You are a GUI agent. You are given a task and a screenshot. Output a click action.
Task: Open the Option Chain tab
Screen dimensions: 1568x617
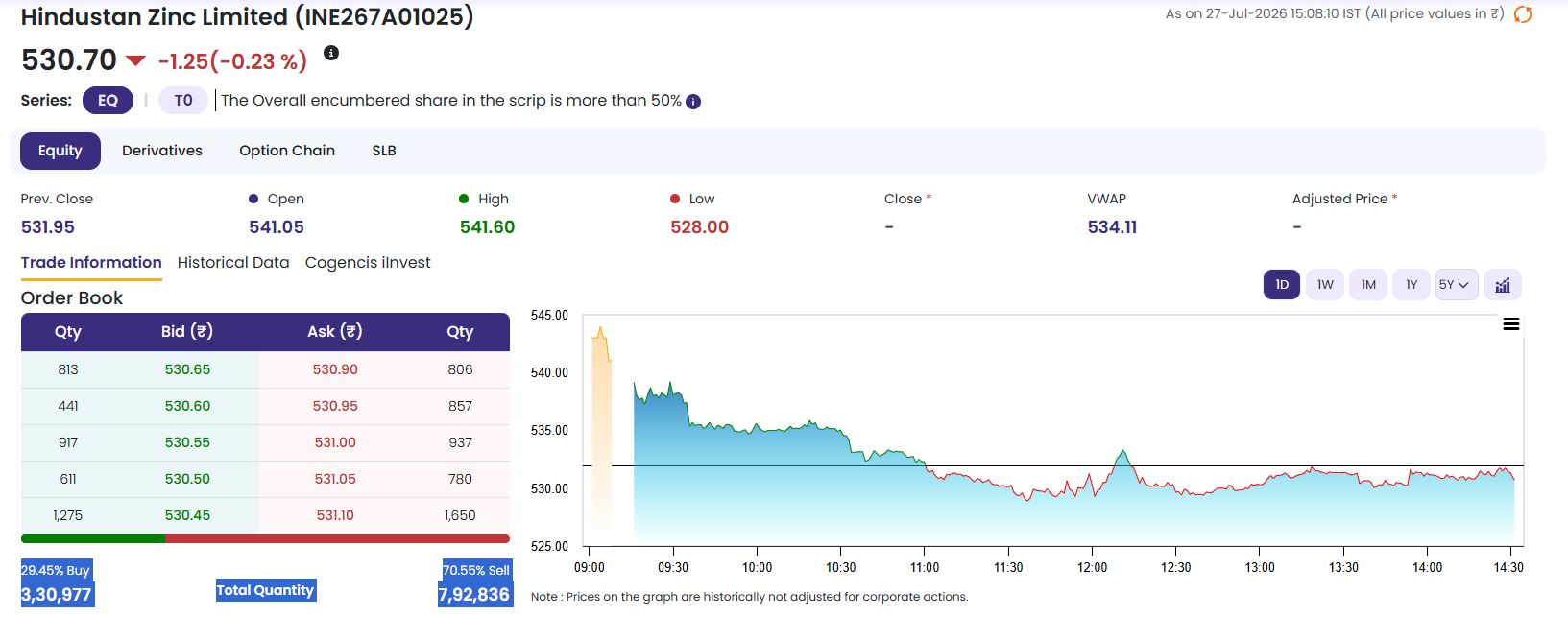pyautogui.click(x=287, y=151)
